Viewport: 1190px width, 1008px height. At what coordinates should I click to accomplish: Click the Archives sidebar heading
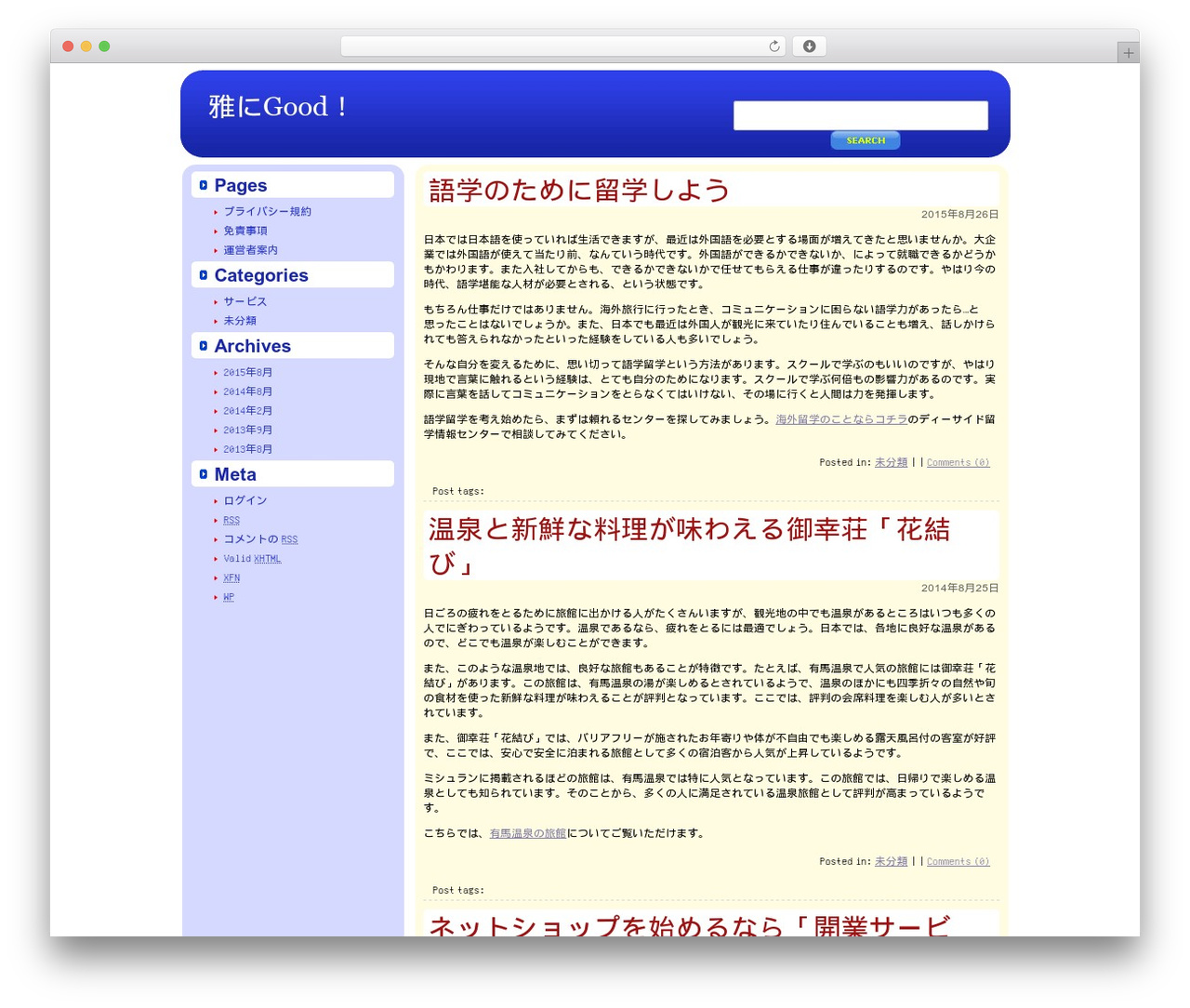pyautogui.click(x=253, y=346)
